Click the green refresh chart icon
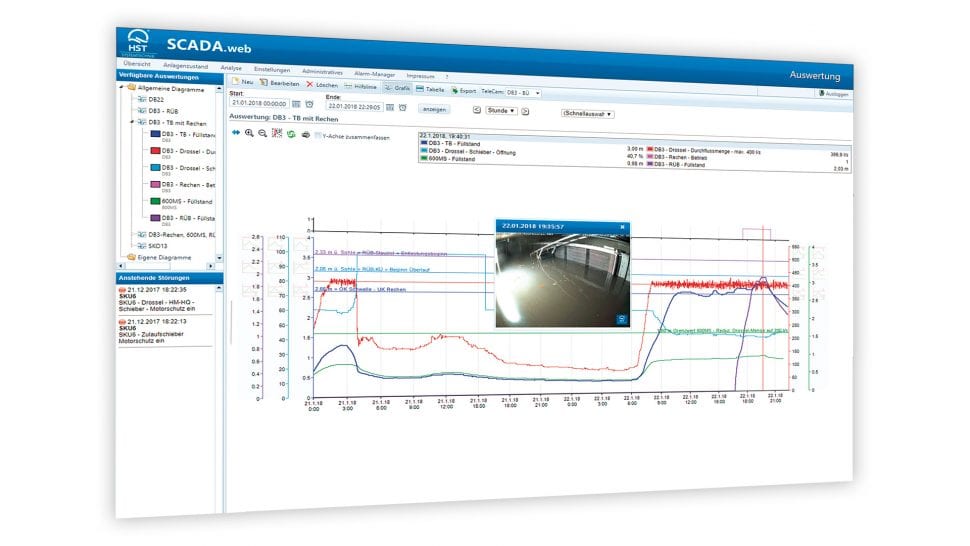The width and height of the screenshot is (970, 546). [x=291, y=134]
